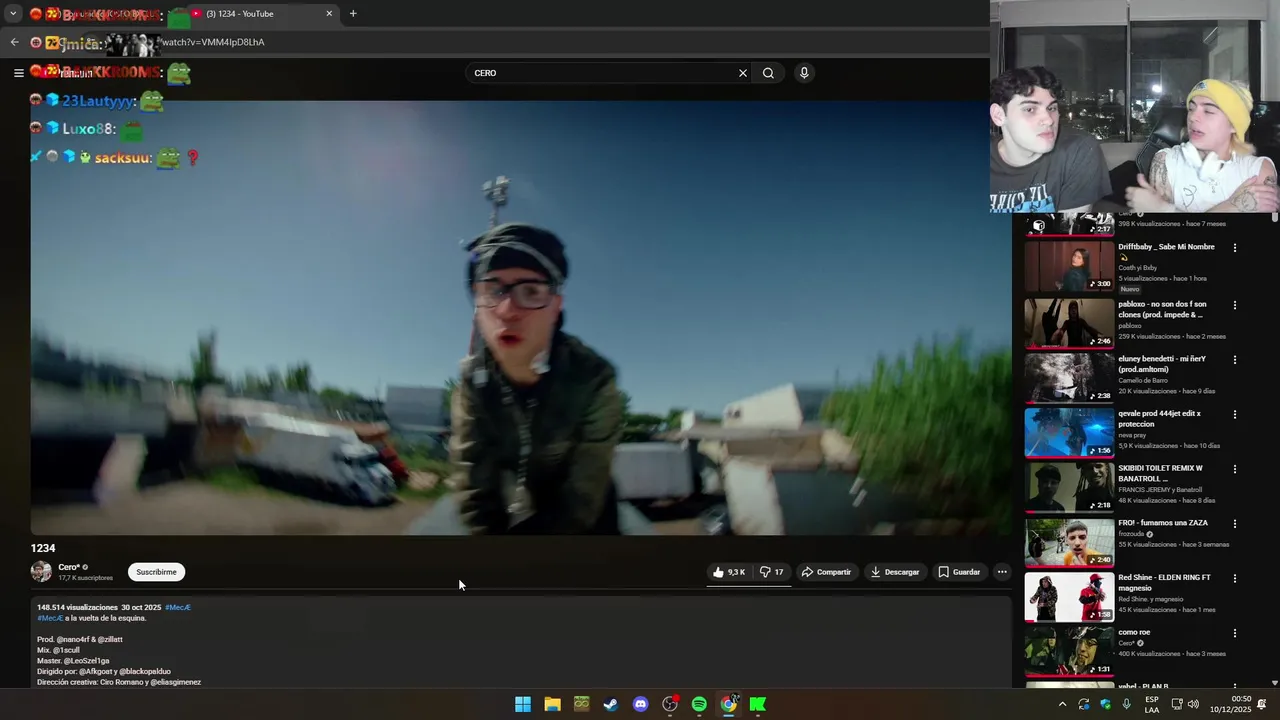The image size is (1280, 720).
Task: Open options menu for qevale prod 444jet video
Action: 1235,414
